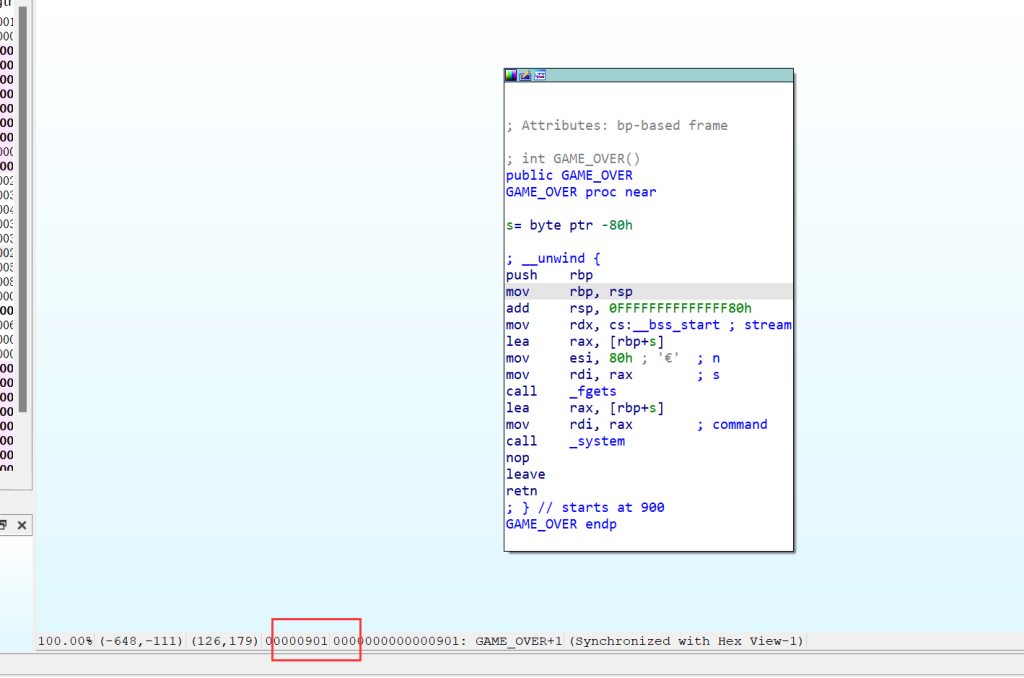Close the docked panel with X button
Screen dimensions: 1024x678
tap(22, 525)
